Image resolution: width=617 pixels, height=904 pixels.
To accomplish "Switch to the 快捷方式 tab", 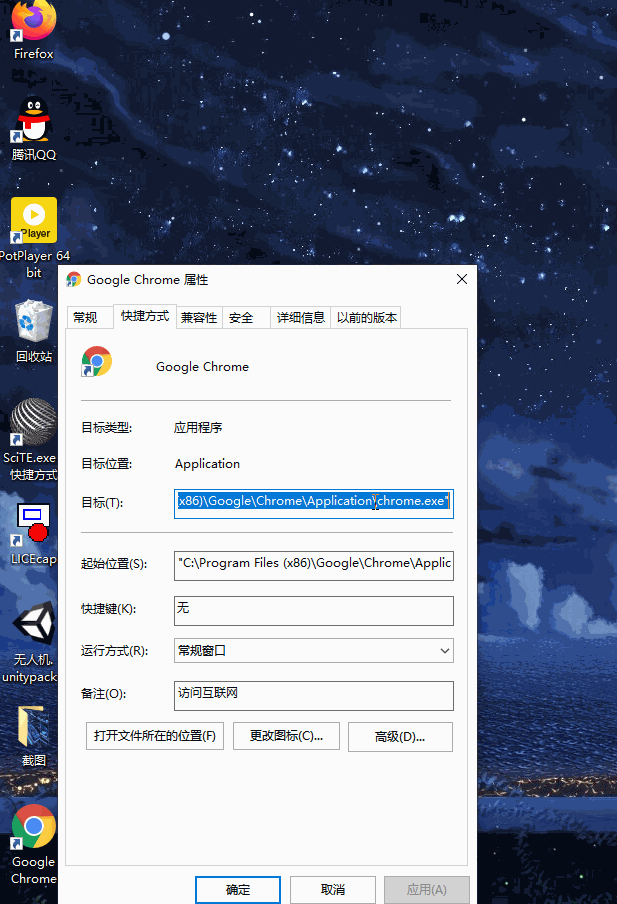I will click(145, 316).
